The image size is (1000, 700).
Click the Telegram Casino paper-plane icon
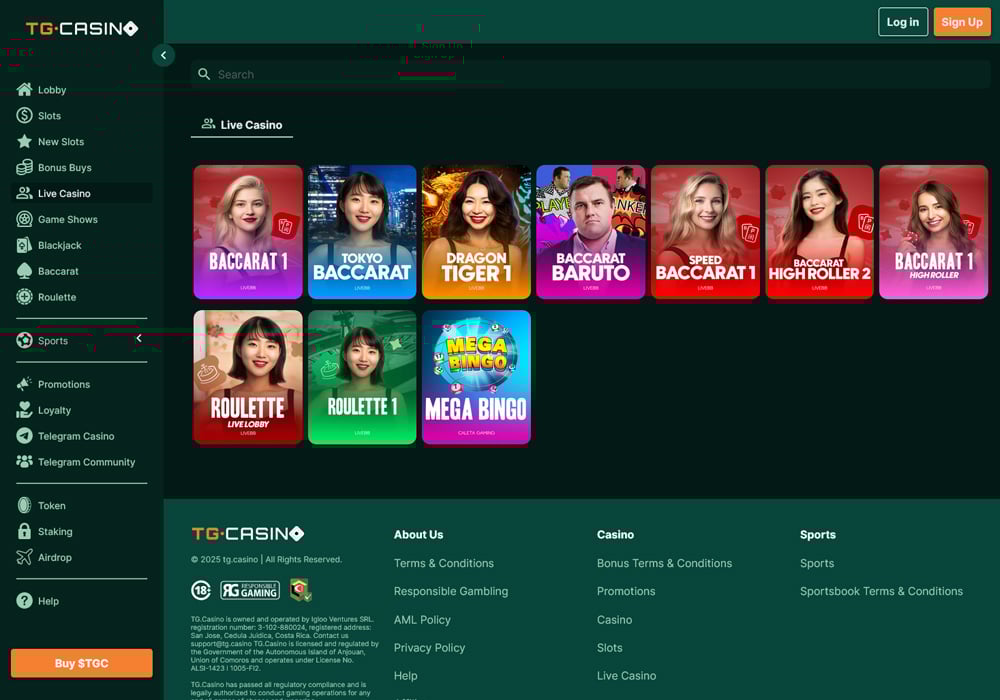(x=24, y=436)
